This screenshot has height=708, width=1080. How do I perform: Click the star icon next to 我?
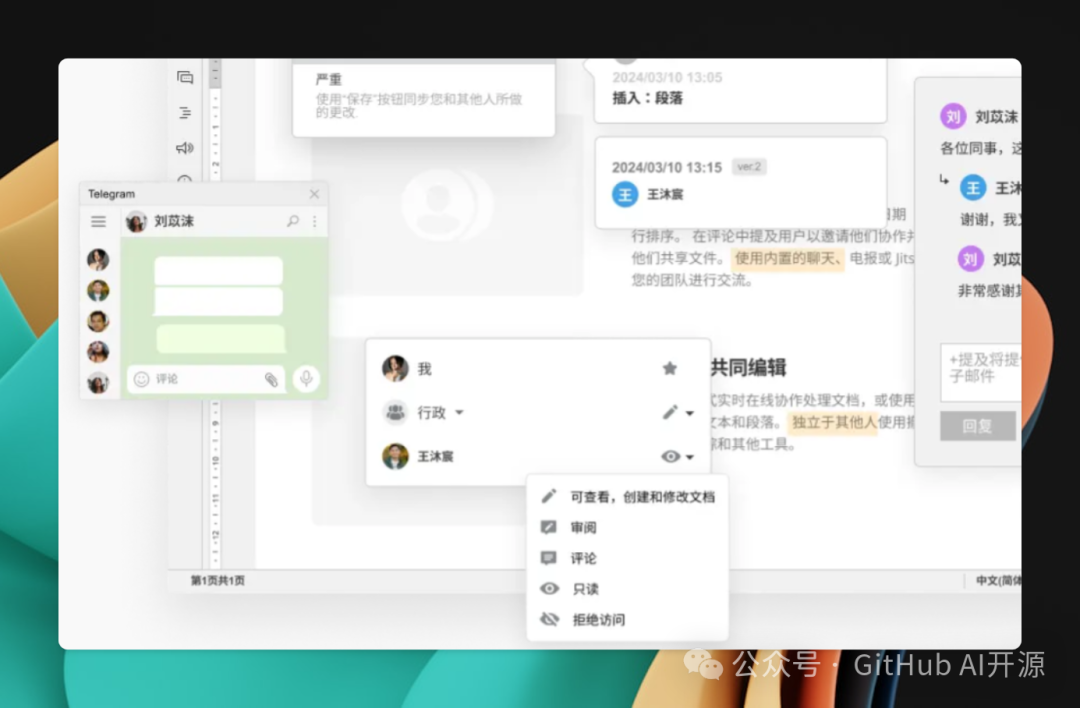[x=669, y=368]
